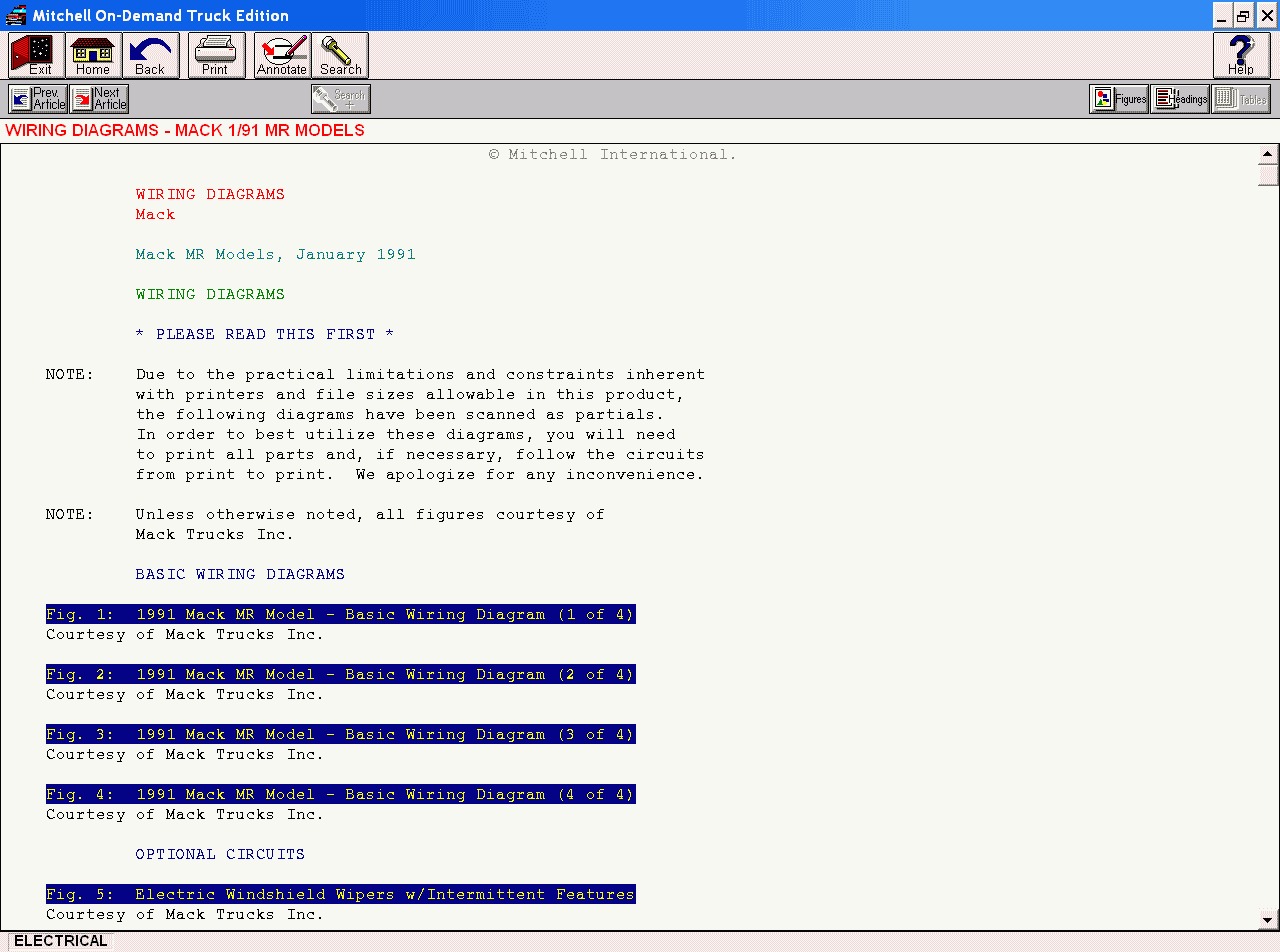The width and height of the screenshot is (1280, 952).
Task: Click the disabled Search+ button
Action: 341,99
